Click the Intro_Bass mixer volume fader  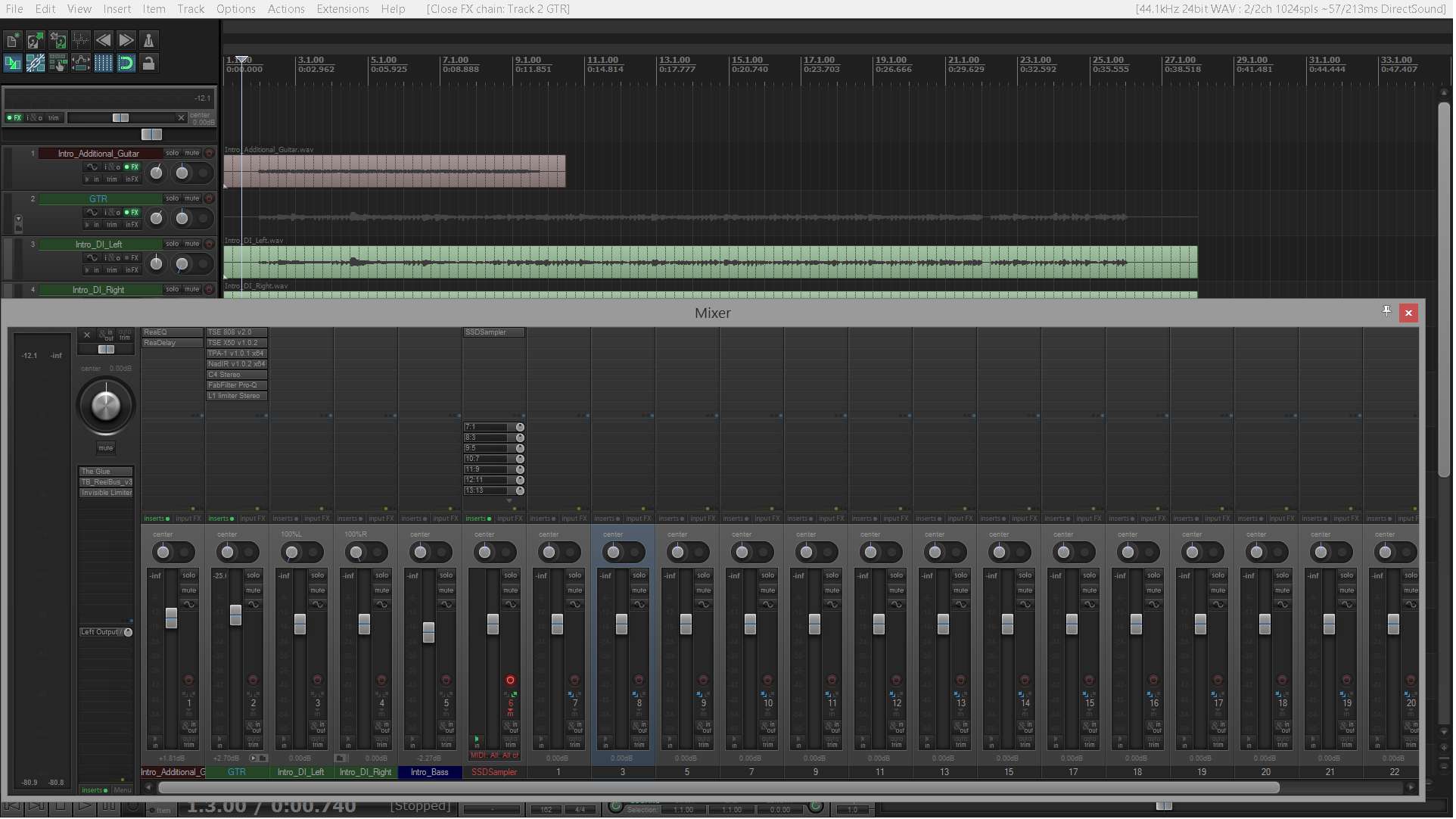point(429,632)
